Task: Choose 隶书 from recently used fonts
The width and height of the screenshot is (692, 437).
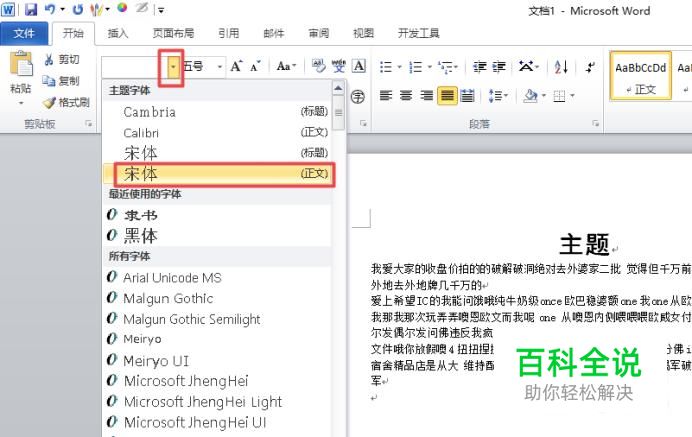Action: coord(217,215)
